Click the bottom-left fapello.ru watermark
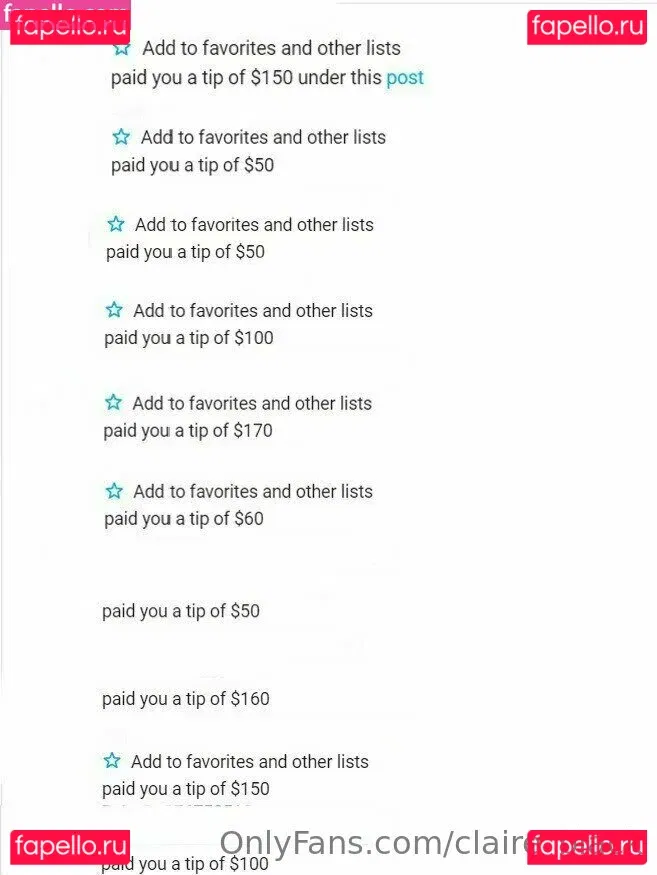The height and width of the screenshot is (875, 657). tap(70, 846)
